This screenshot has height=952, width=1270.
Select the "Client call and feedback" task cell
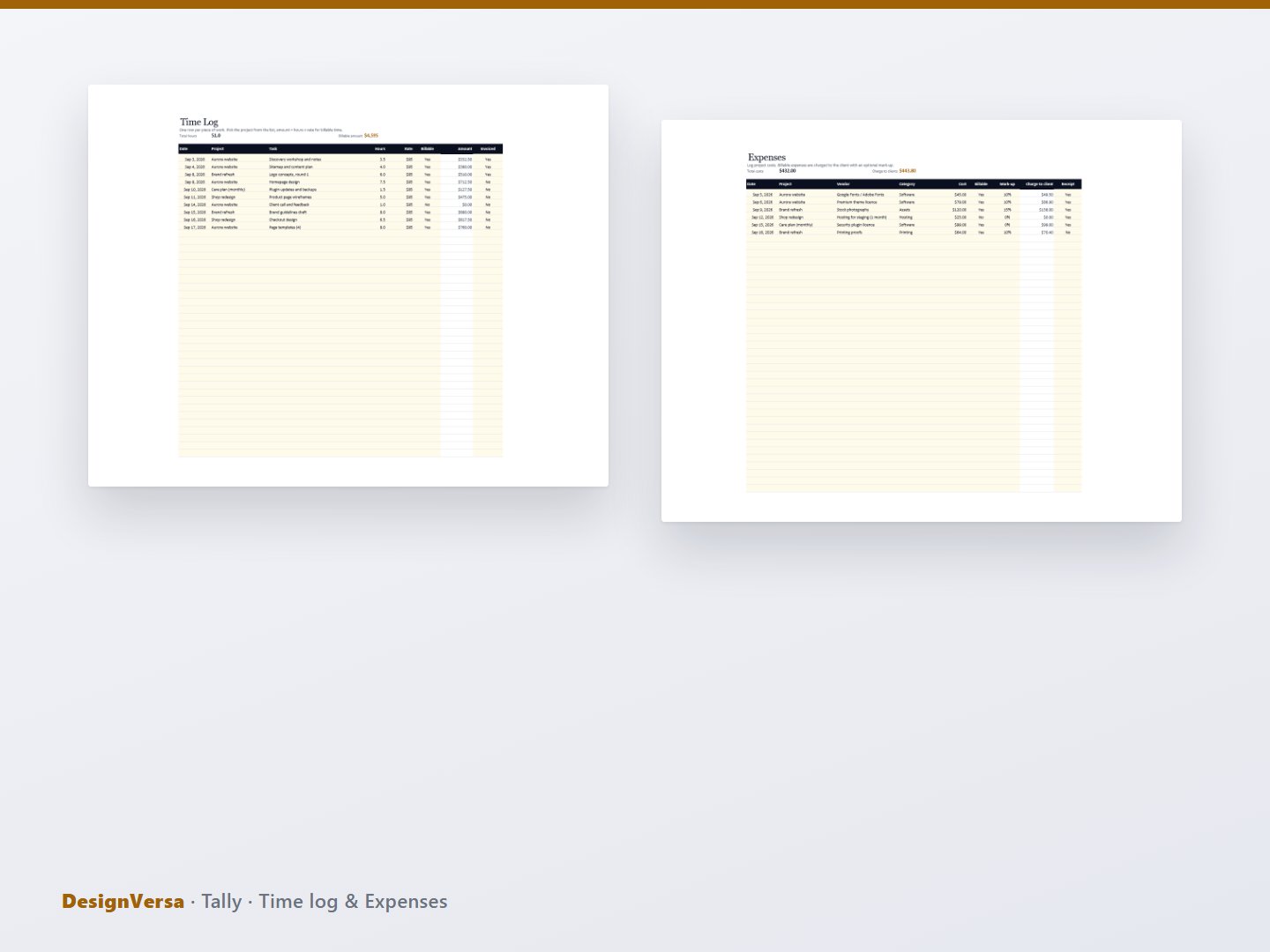(x=289, y=205)
